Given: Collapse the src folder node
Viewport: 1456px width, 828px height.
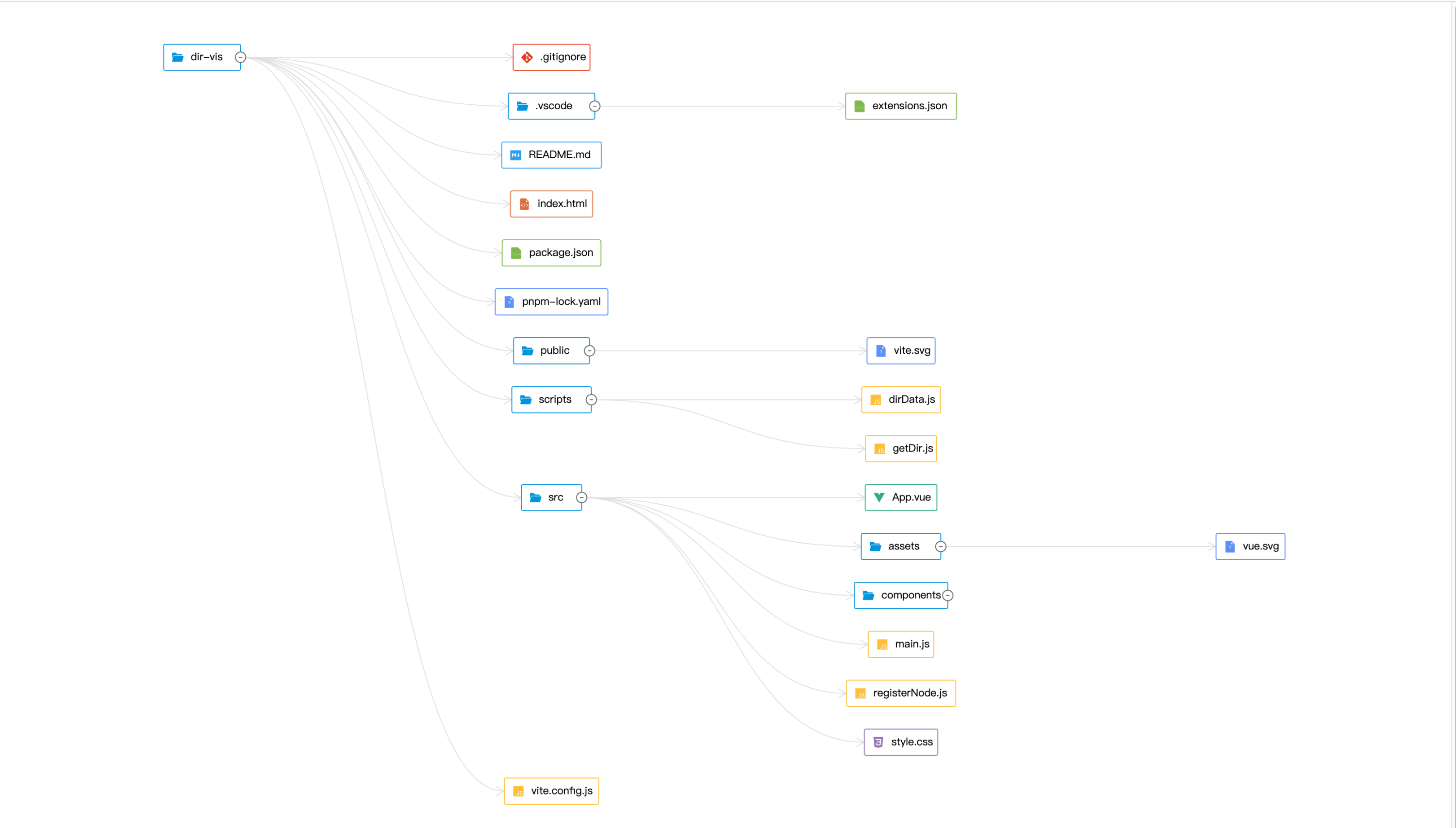Looking at the screenshot, I should (581, 497).
